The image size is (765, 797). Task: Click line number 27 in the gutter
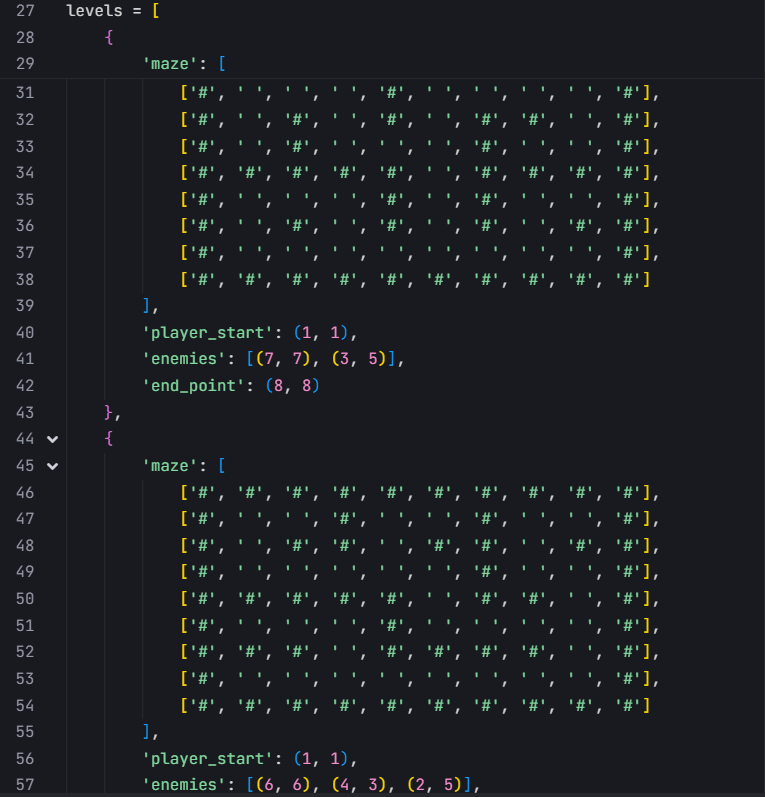[25, 11]
